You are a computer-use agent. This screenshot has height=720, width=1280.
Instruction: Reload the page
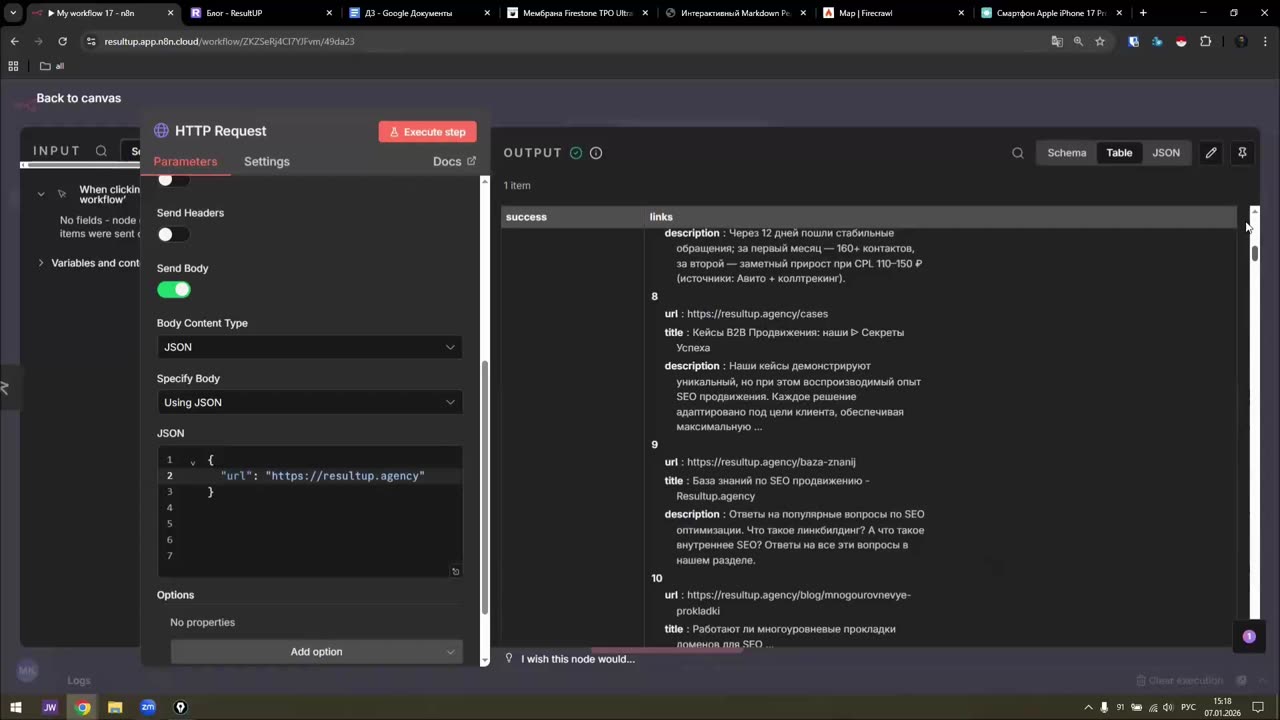pos(63,41)
